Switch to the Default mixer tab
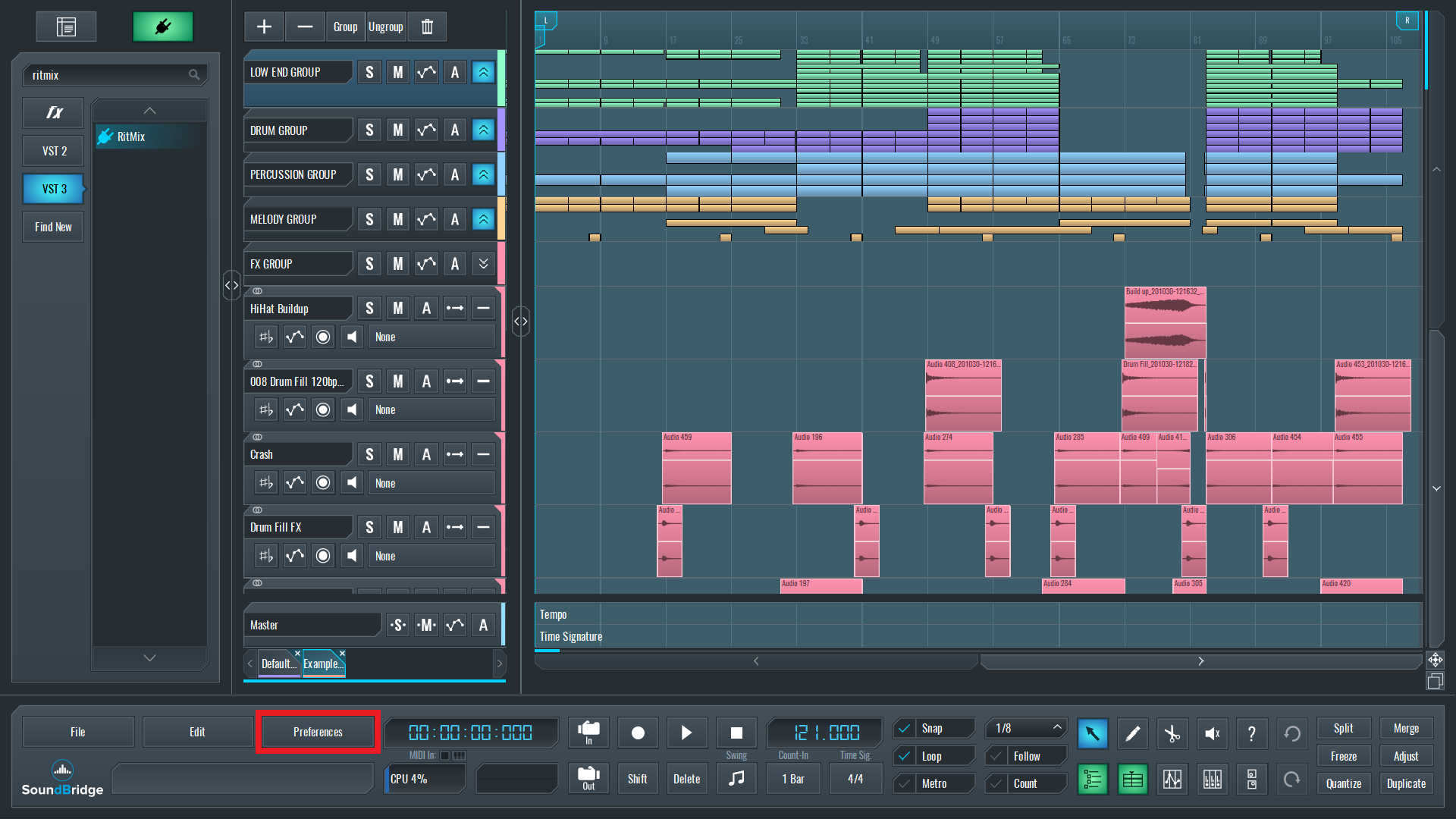This screenshot has width=1456, height=819. pos(278,664)
